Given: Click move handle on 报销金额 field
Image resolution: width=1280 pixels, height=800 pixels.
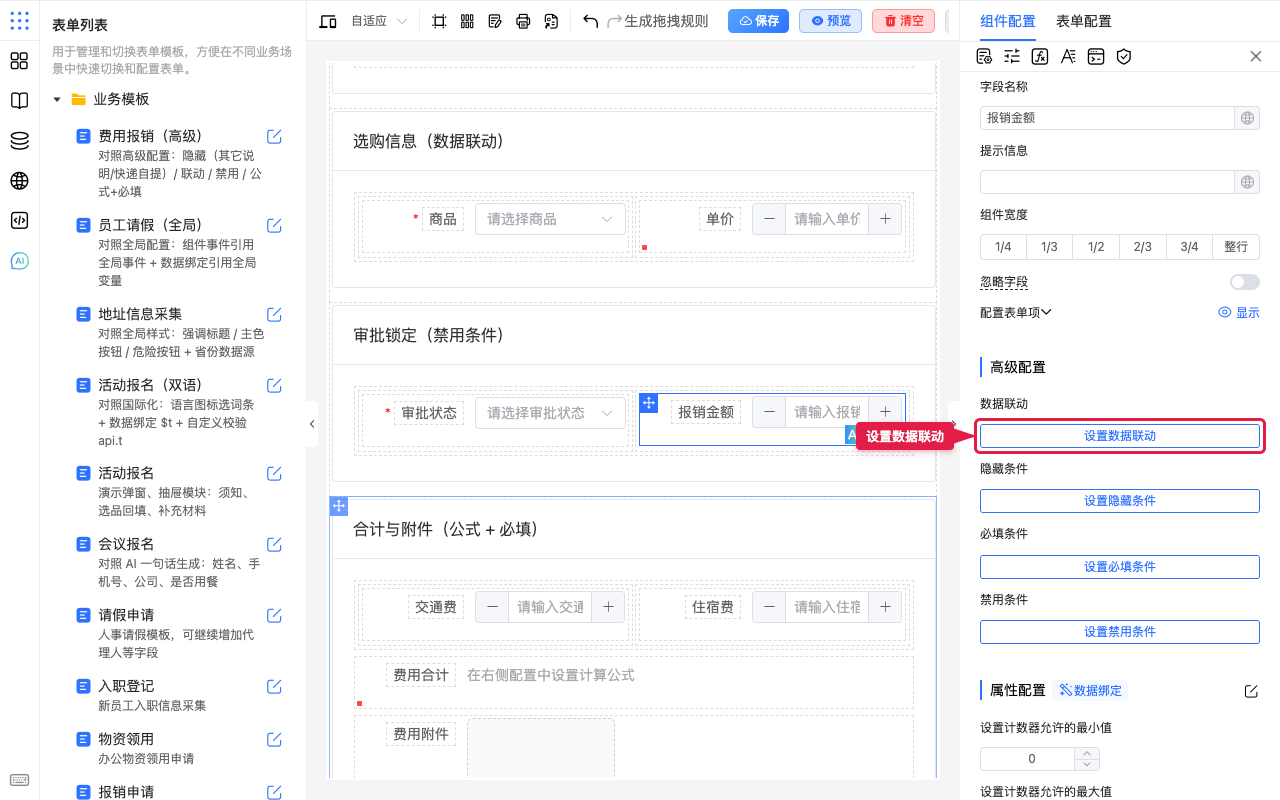Looking at the screenshot, I should coord(649,403).
